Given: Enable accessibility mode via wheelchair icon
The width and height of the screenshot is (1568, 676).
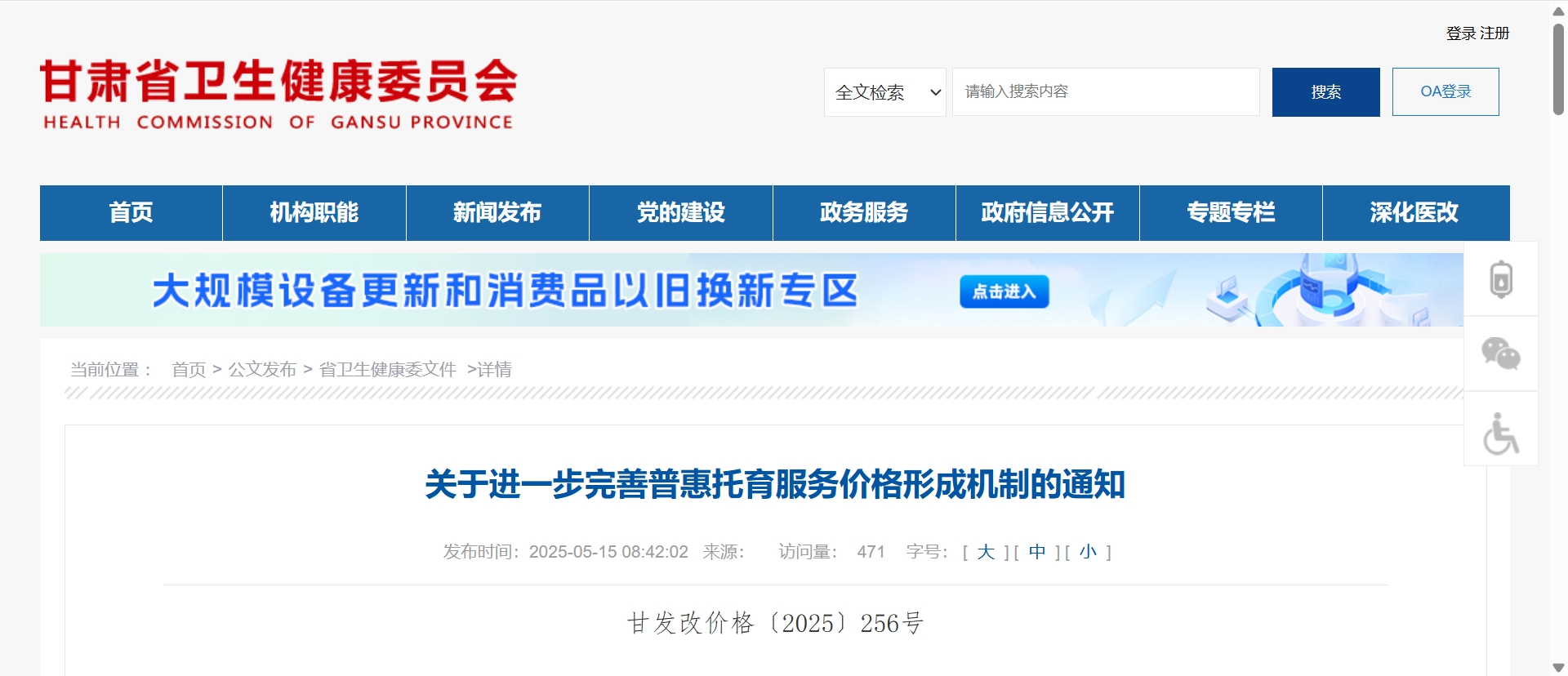Looking at the screenshot, I should 1501,432.
